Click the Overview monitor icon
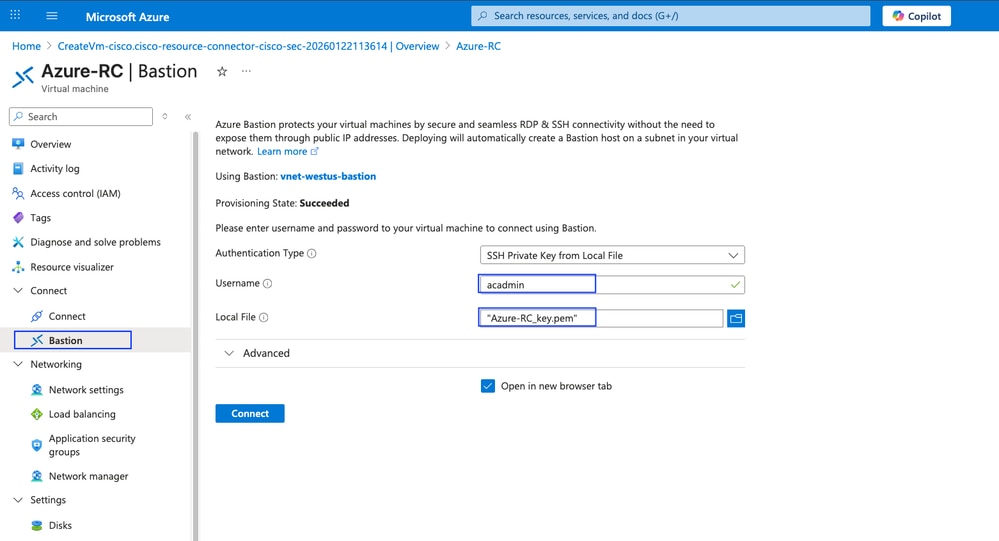The height and width of the screenshot is (541, 999). [18, 144]
